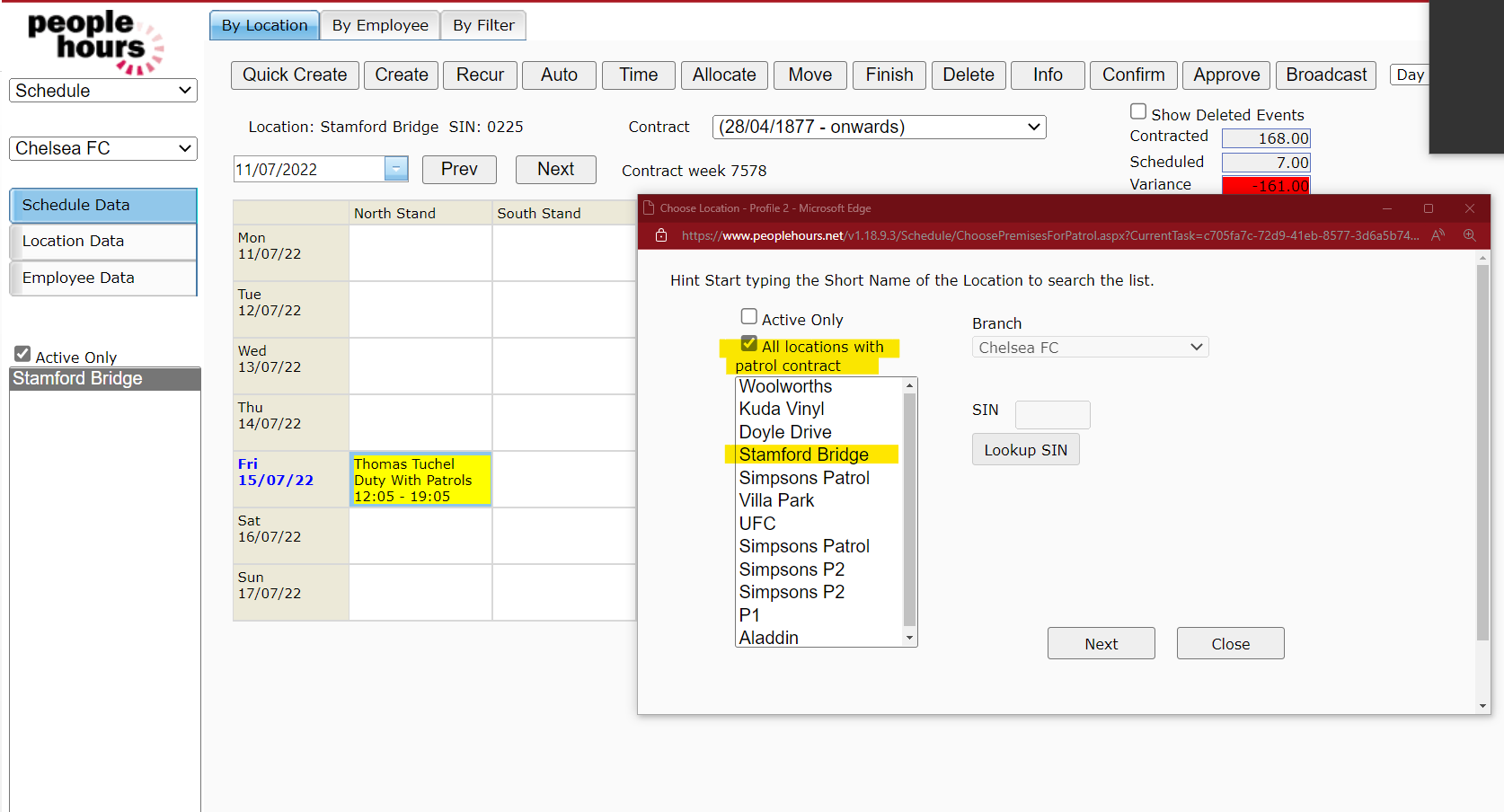Select the Recur scheduling action
The width and height of the screenshot is (1504, 812).
click(x=480, y=75)
